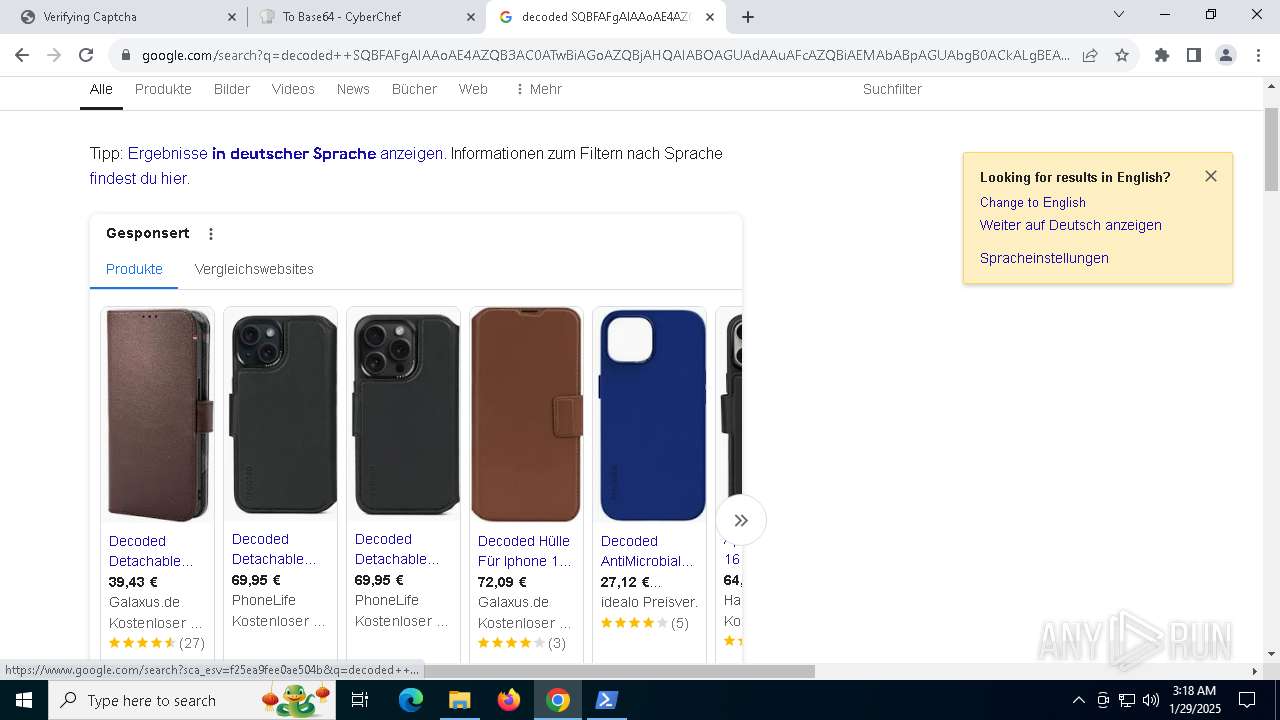Screen dimensions: 1280x720
Task: Click Change to English link
Action: tap(1033, 202)
